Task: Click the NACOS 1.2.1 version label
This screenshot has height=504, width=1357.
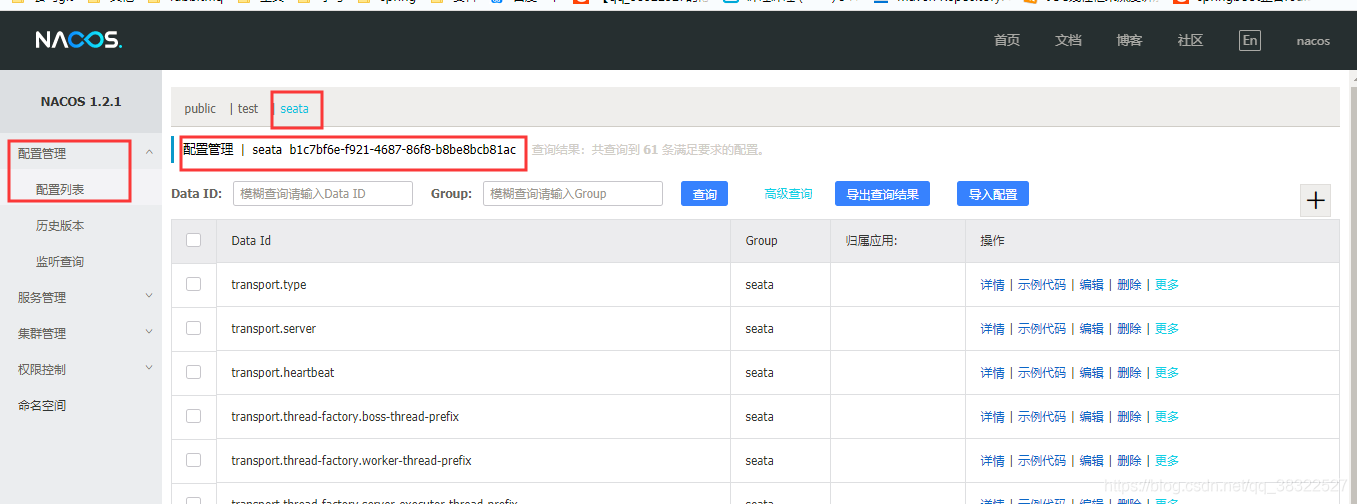Action: pyautogui.click(x=81, y=102)
